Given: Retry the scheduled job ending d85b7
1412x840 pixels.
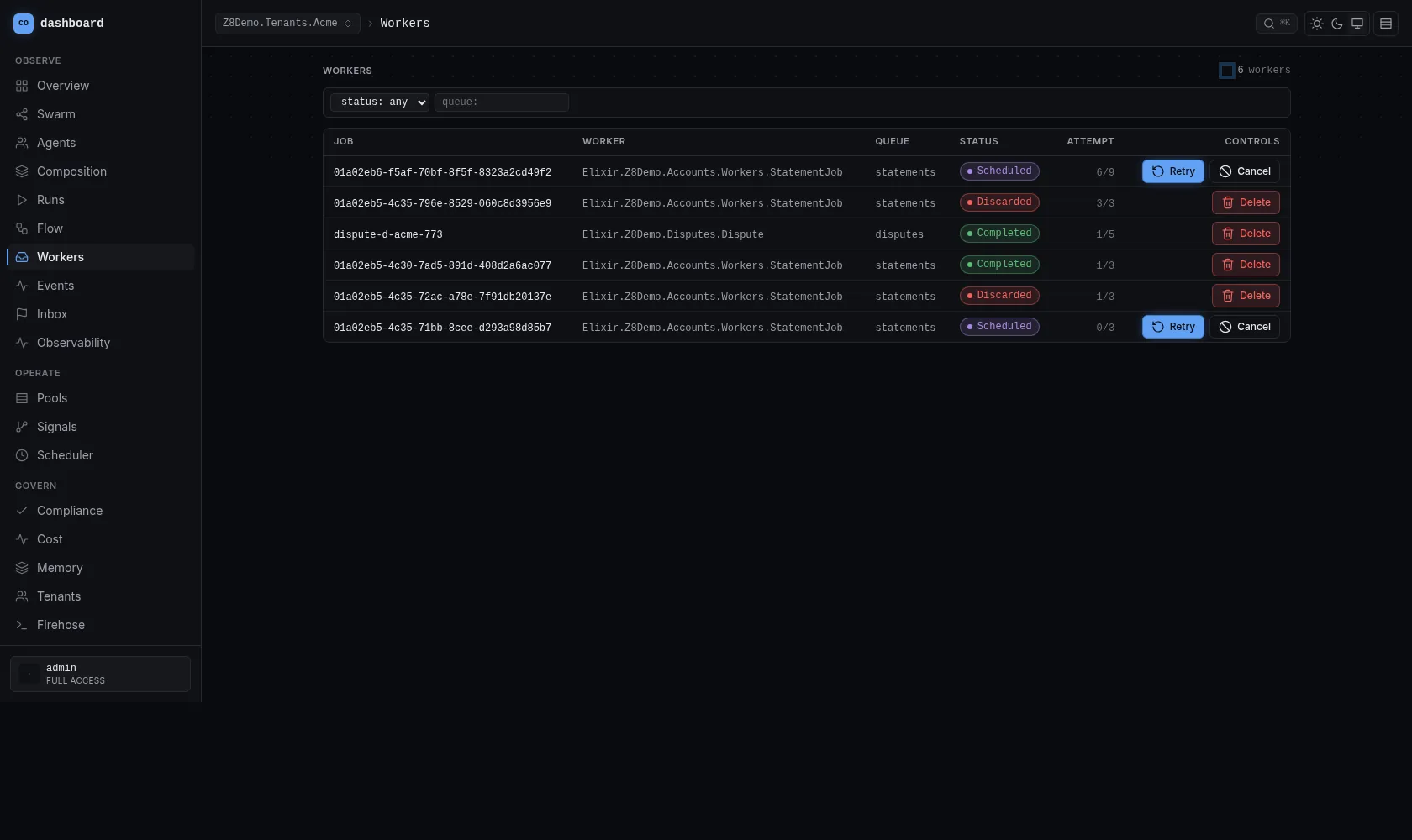Looking at the screenshot, I should tap(1173, 327).
